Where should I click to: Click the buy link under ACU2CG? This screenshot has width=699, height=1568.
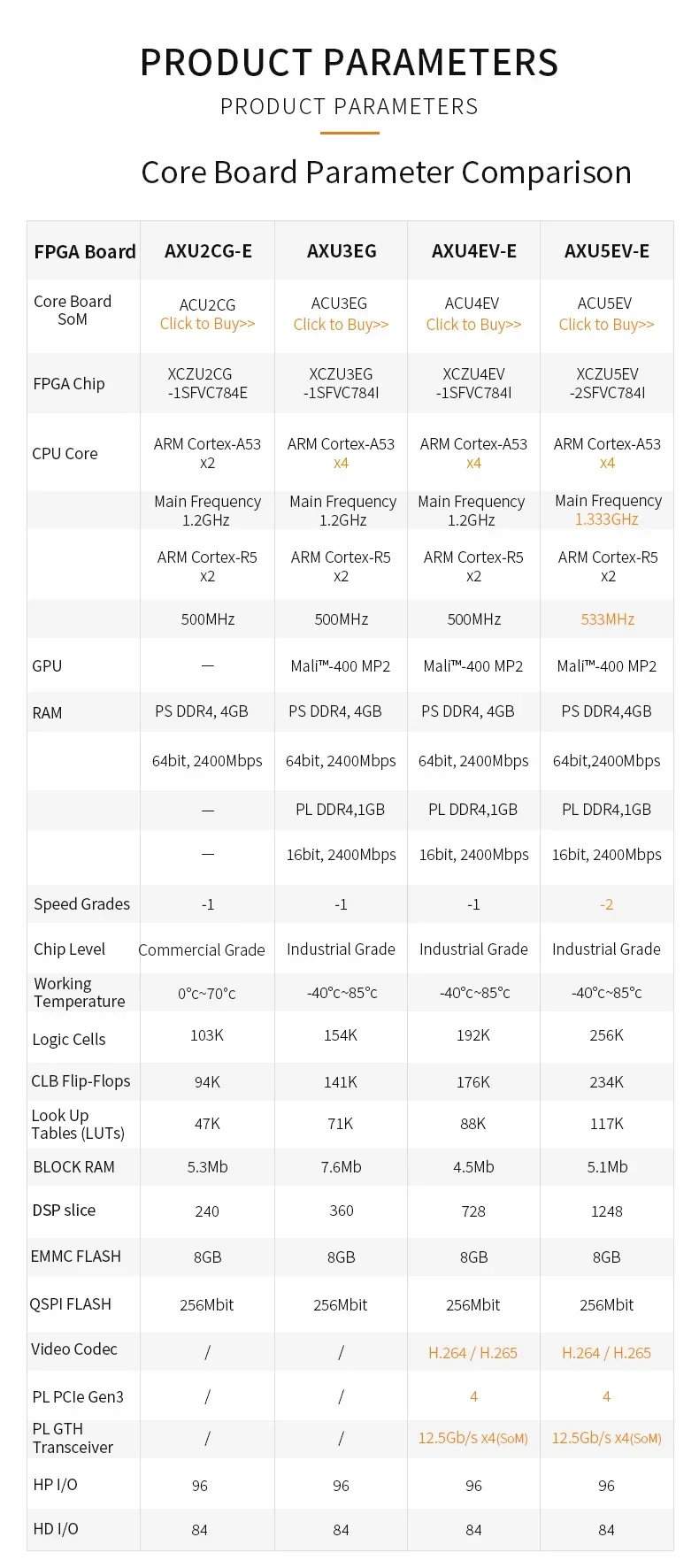click(207, 324)
